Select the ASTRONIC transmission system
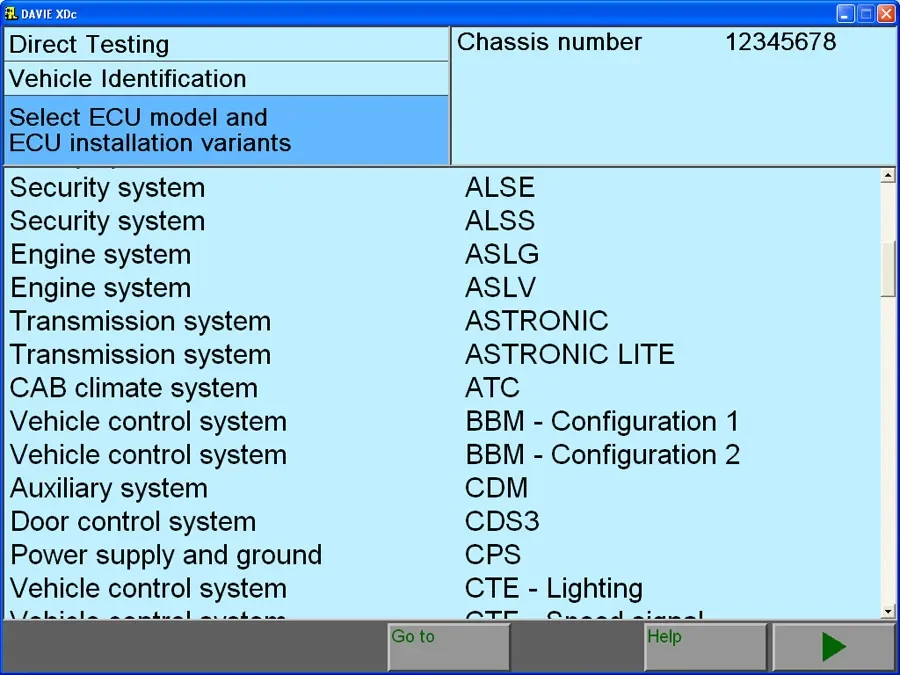The height and width of the screenshot is (675, 900). coord(536,321)
